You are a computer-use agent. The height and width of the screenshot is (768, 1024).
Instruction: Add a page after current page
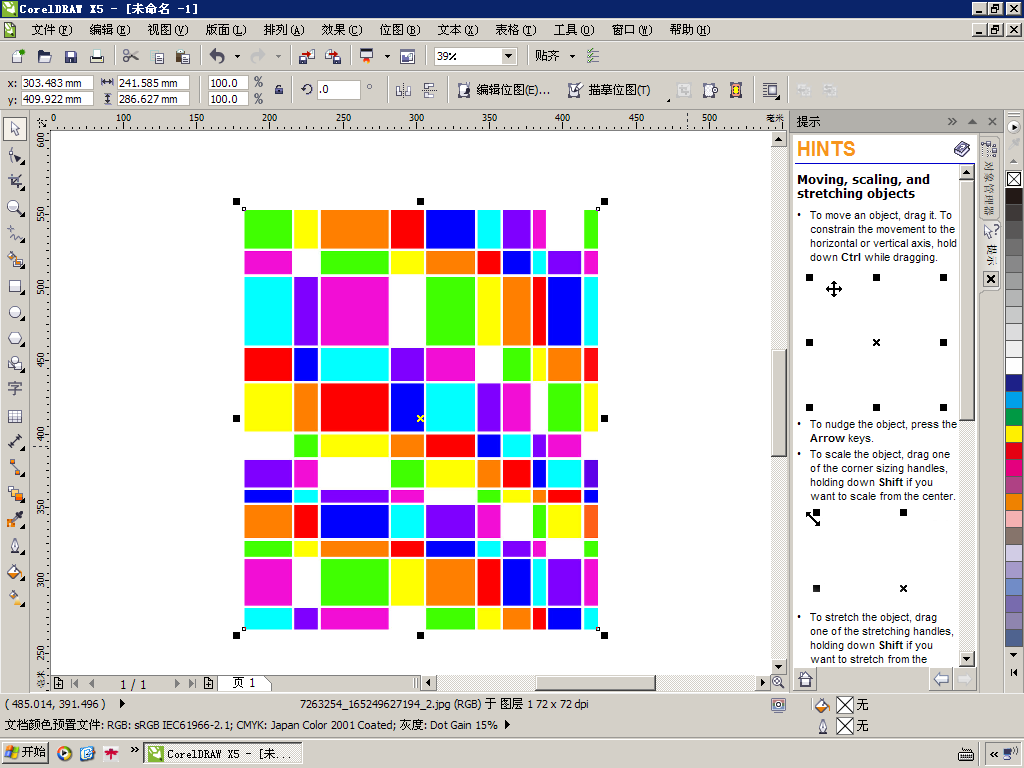tap(208, 683)
